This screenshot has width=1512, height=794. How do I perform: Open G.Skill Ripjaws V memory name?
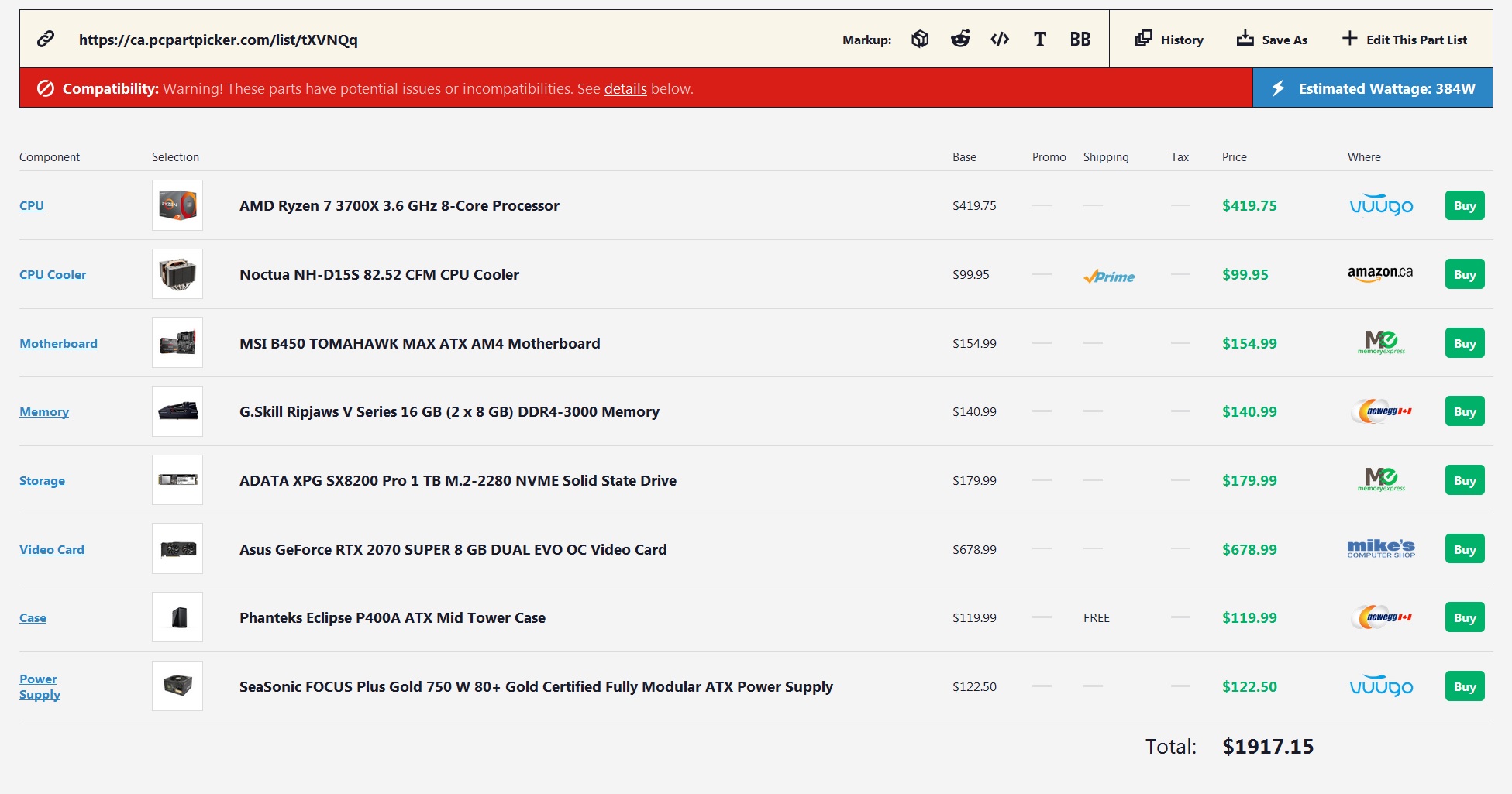tap(449, 411)
